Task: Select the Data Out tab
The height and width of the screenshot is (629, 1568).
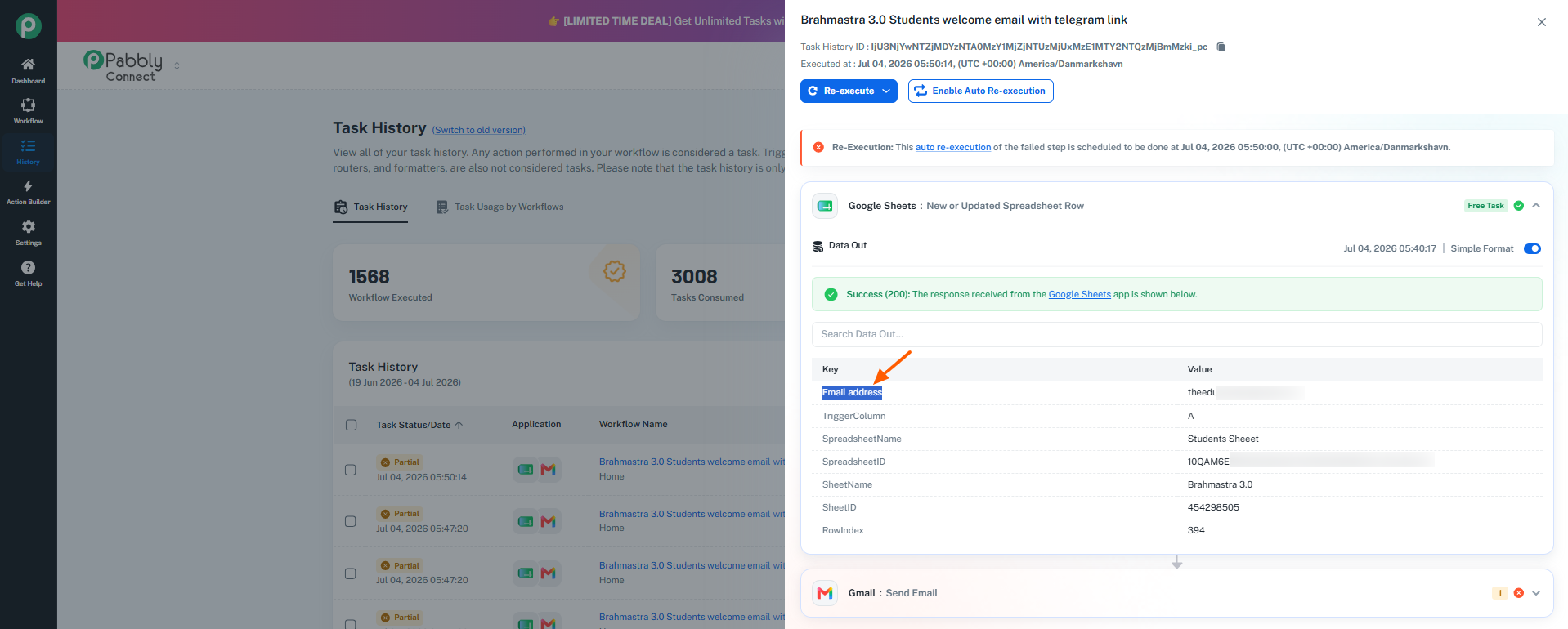Action: [840, 246]
